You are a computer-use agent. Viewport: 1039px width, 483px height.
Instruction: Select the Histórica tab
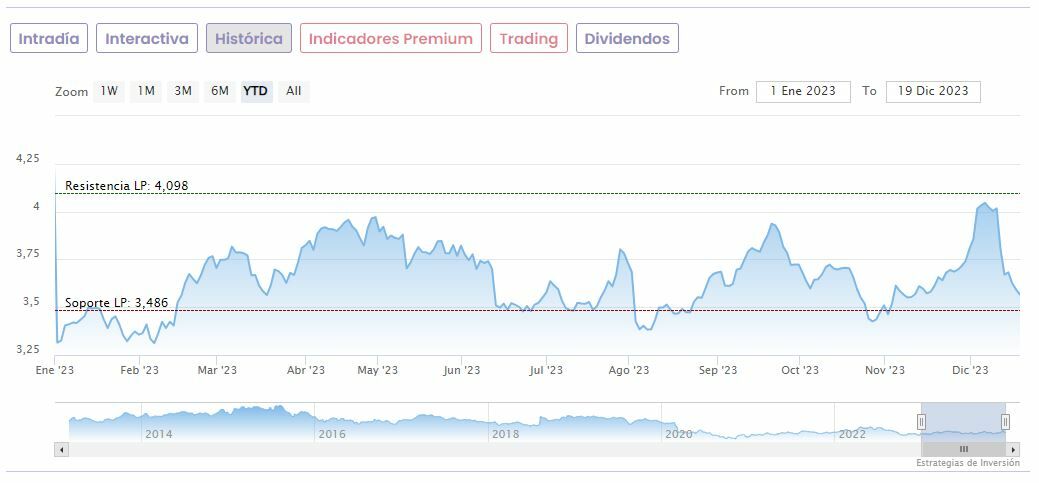point(249,39)
